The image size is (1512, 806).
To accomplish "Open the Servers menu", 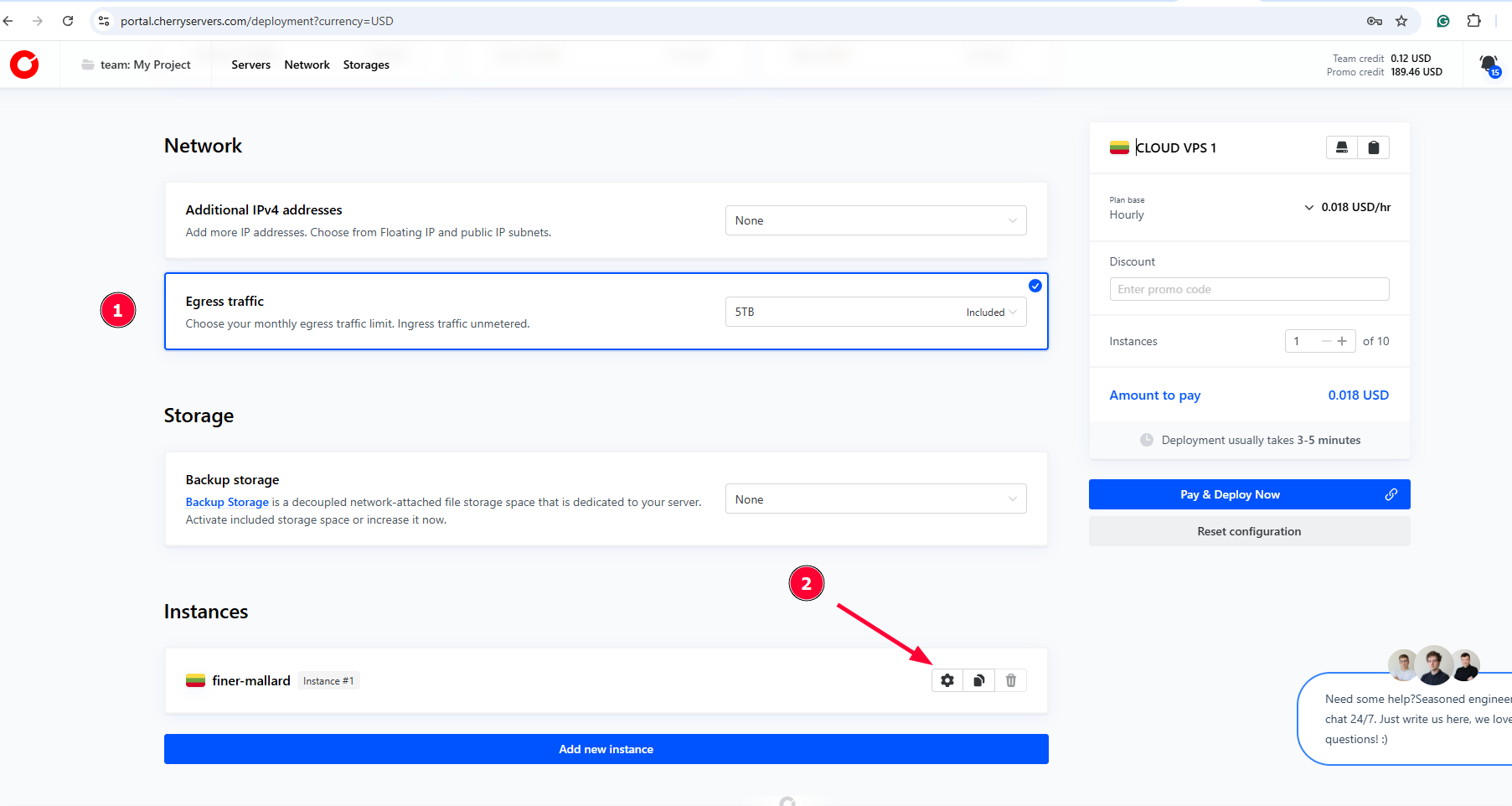I will (250, 65).
